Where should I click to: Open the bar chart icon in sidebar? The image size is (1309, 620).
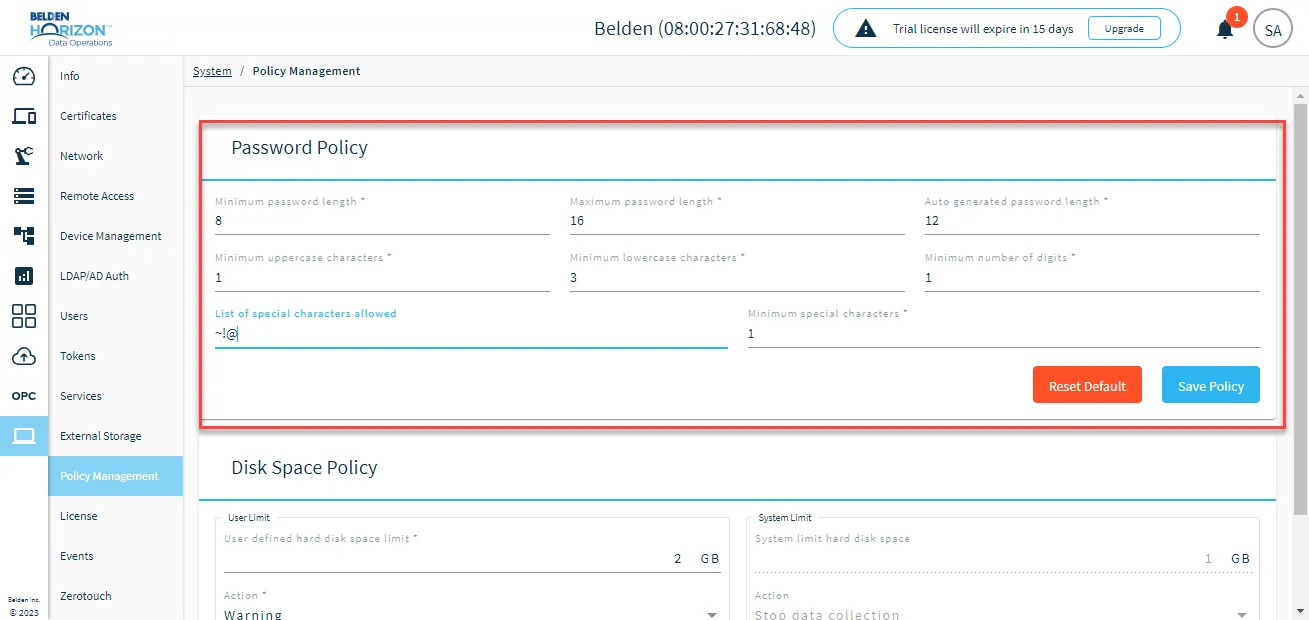click(24, 276)
